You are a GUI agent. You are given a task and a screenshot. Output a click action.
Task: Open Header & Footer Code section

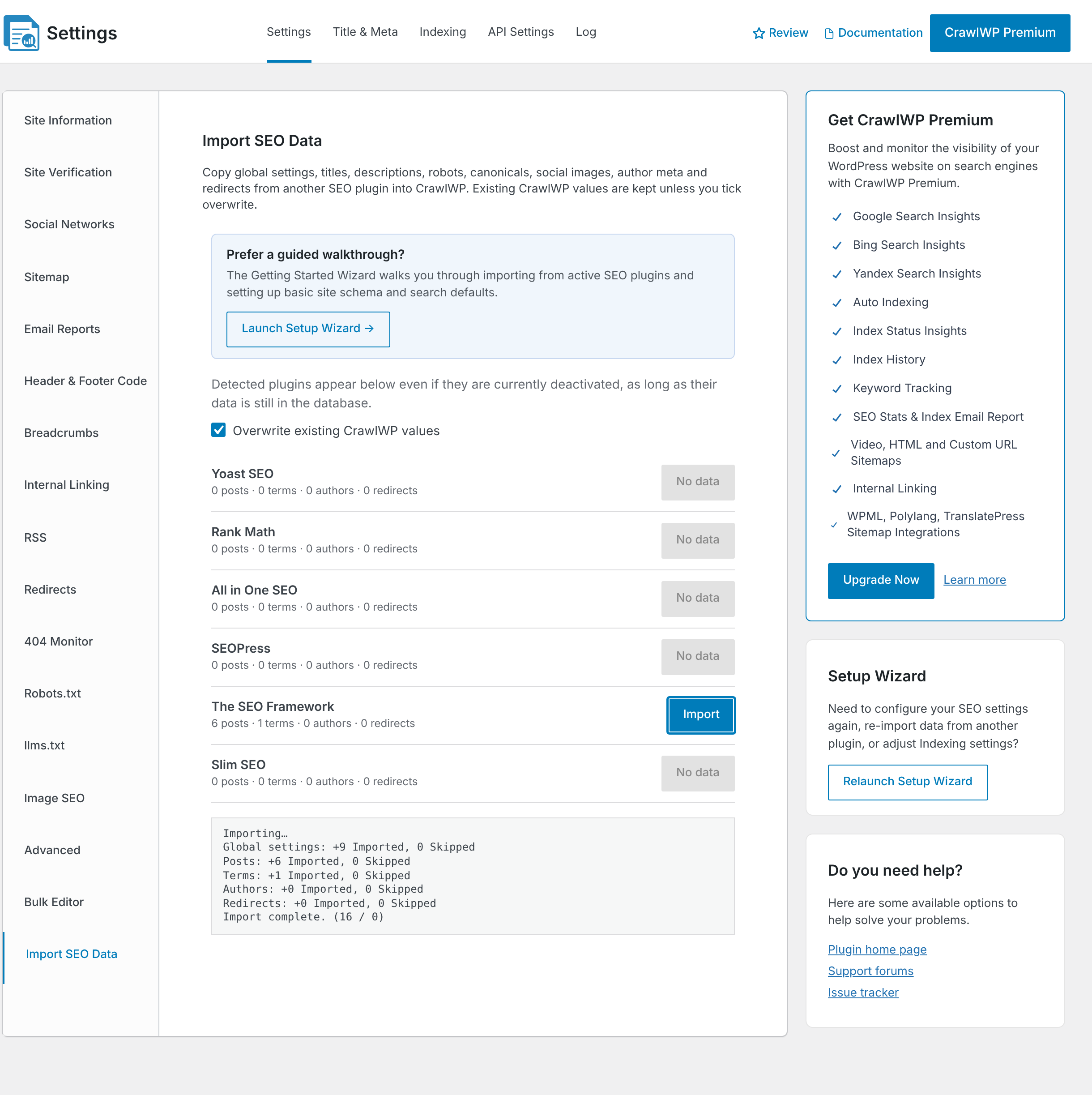(85, 381)
